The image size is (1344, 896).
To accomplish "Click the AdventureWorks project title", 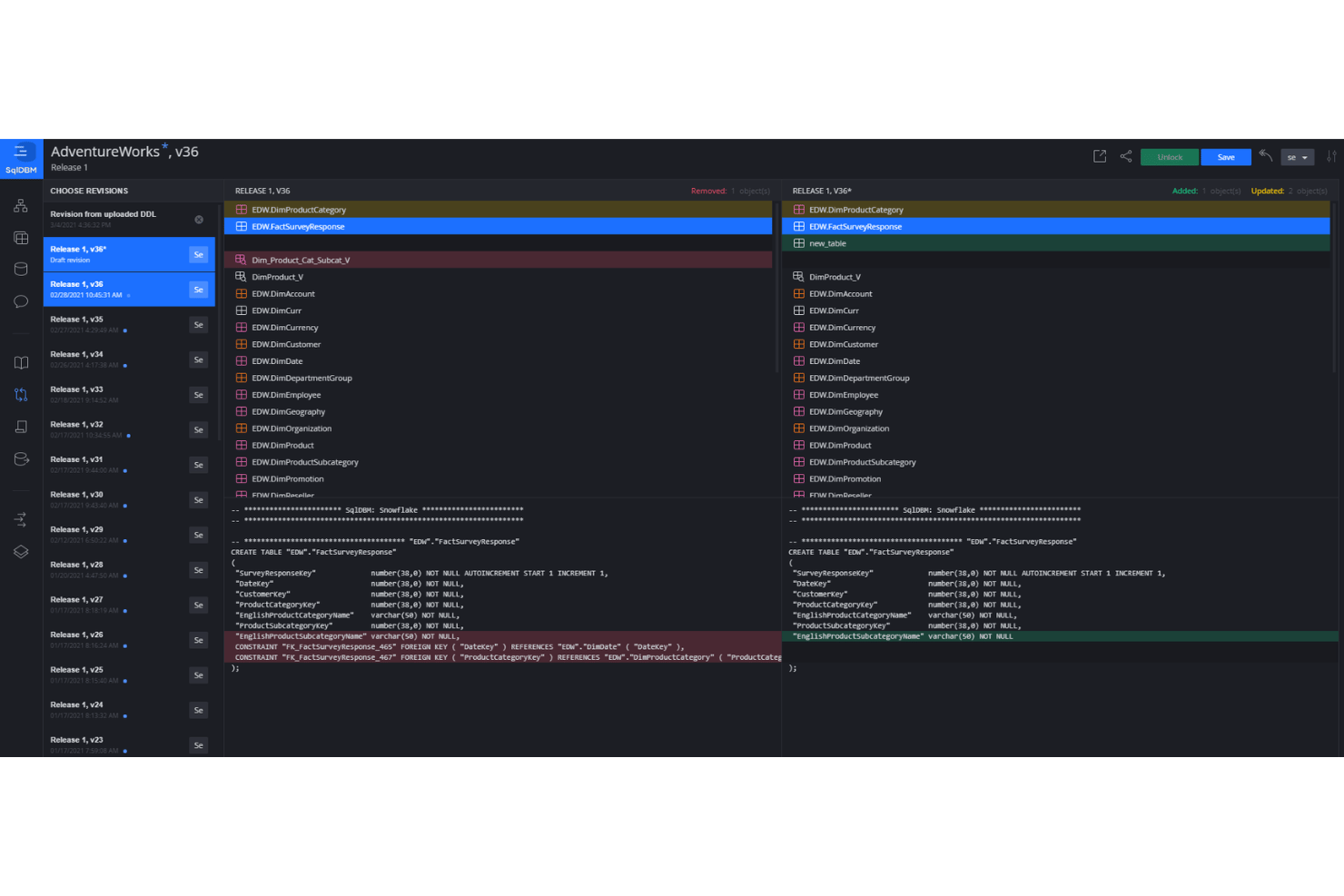I will pos(105,152).
